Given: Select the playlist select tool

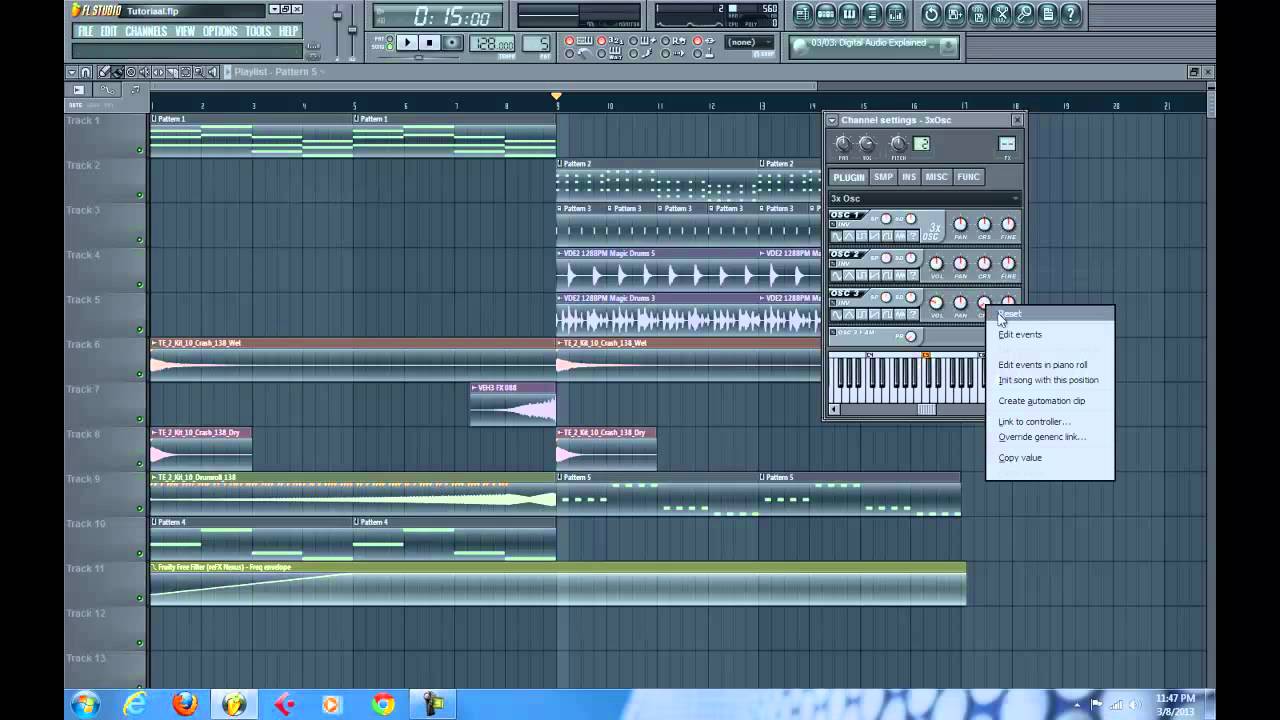Looking at the screenshot, I should point(185,72).
